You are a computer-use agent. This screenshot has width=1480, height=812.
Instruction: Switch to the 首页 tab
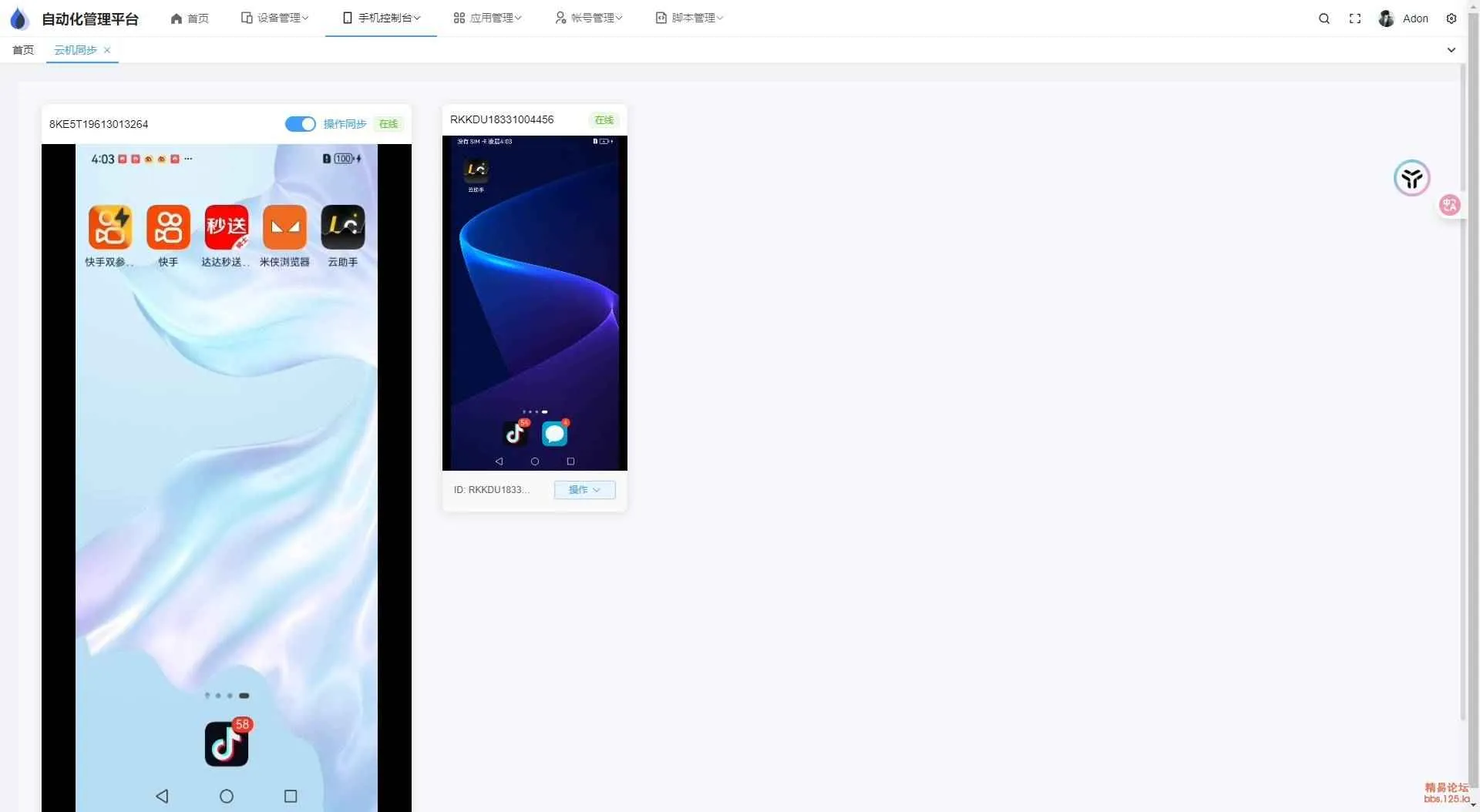22,49
